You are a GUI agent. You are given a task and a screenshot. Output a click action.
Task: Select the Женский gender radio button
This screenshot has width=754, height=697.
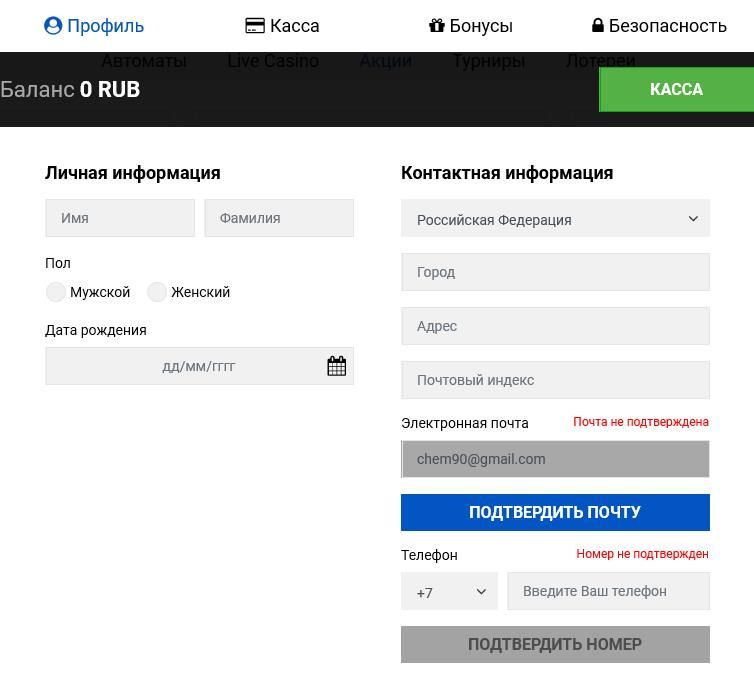(x=157, y=292)
